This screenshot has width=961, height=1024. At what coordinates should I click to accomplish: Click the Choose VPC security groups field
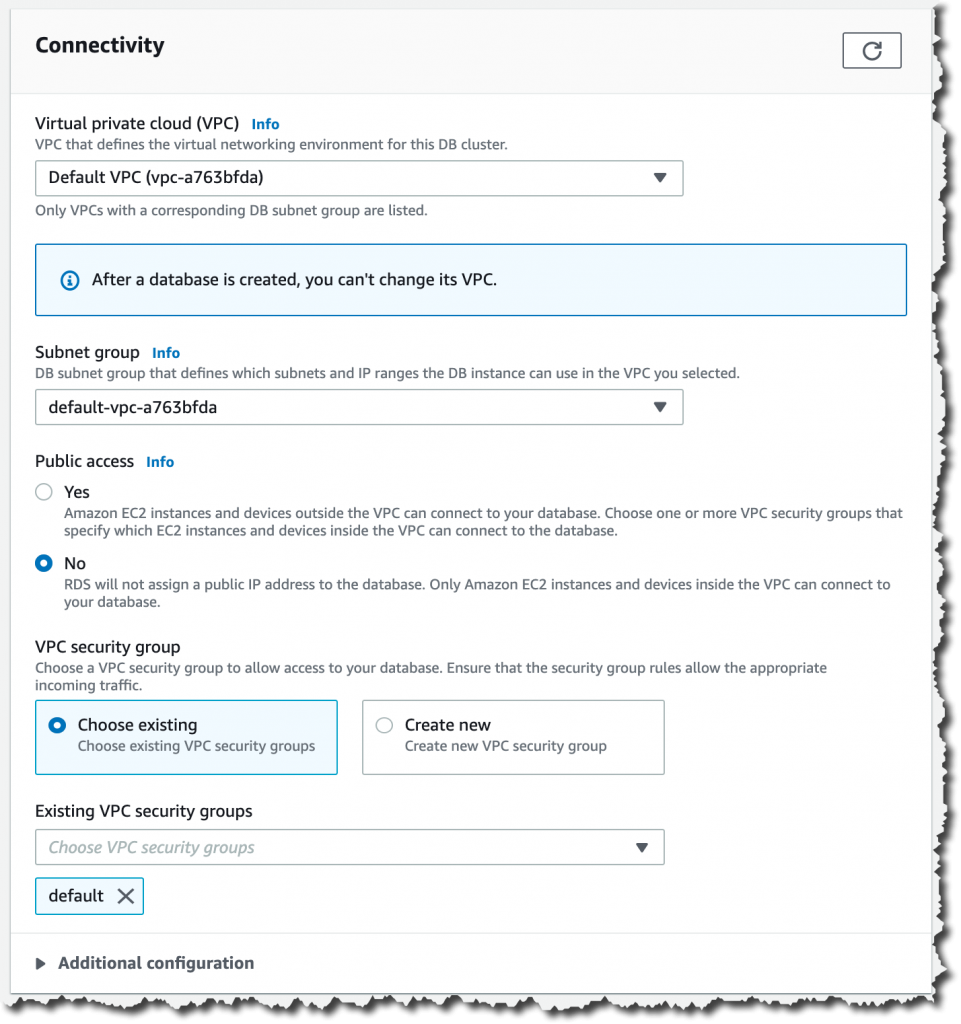tap(350, 847)
